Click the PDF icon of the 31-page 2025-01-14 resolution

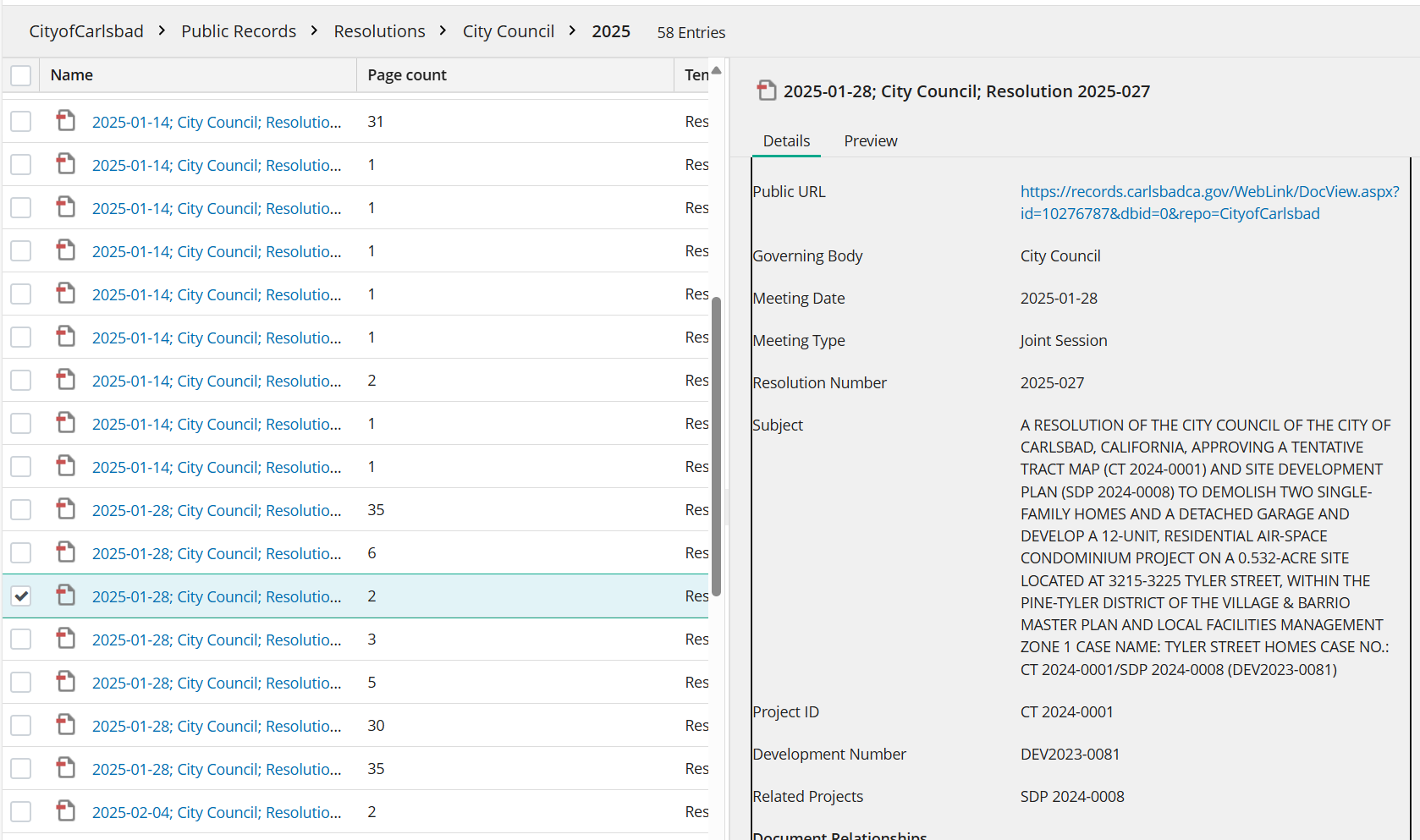pos(66,121)
